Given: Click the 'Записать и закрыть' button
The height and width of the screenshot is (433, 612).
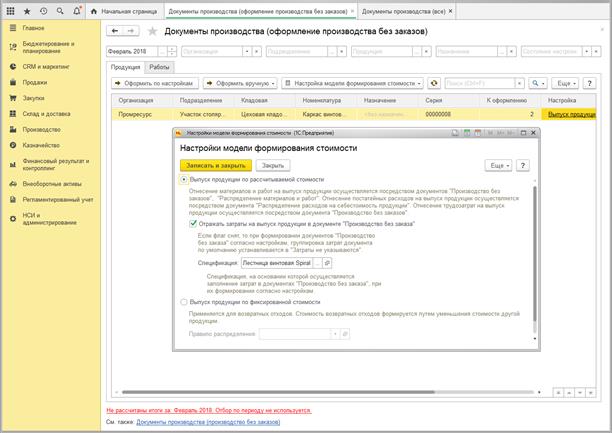Looking at the screenshot, I should tap(213, 165).
